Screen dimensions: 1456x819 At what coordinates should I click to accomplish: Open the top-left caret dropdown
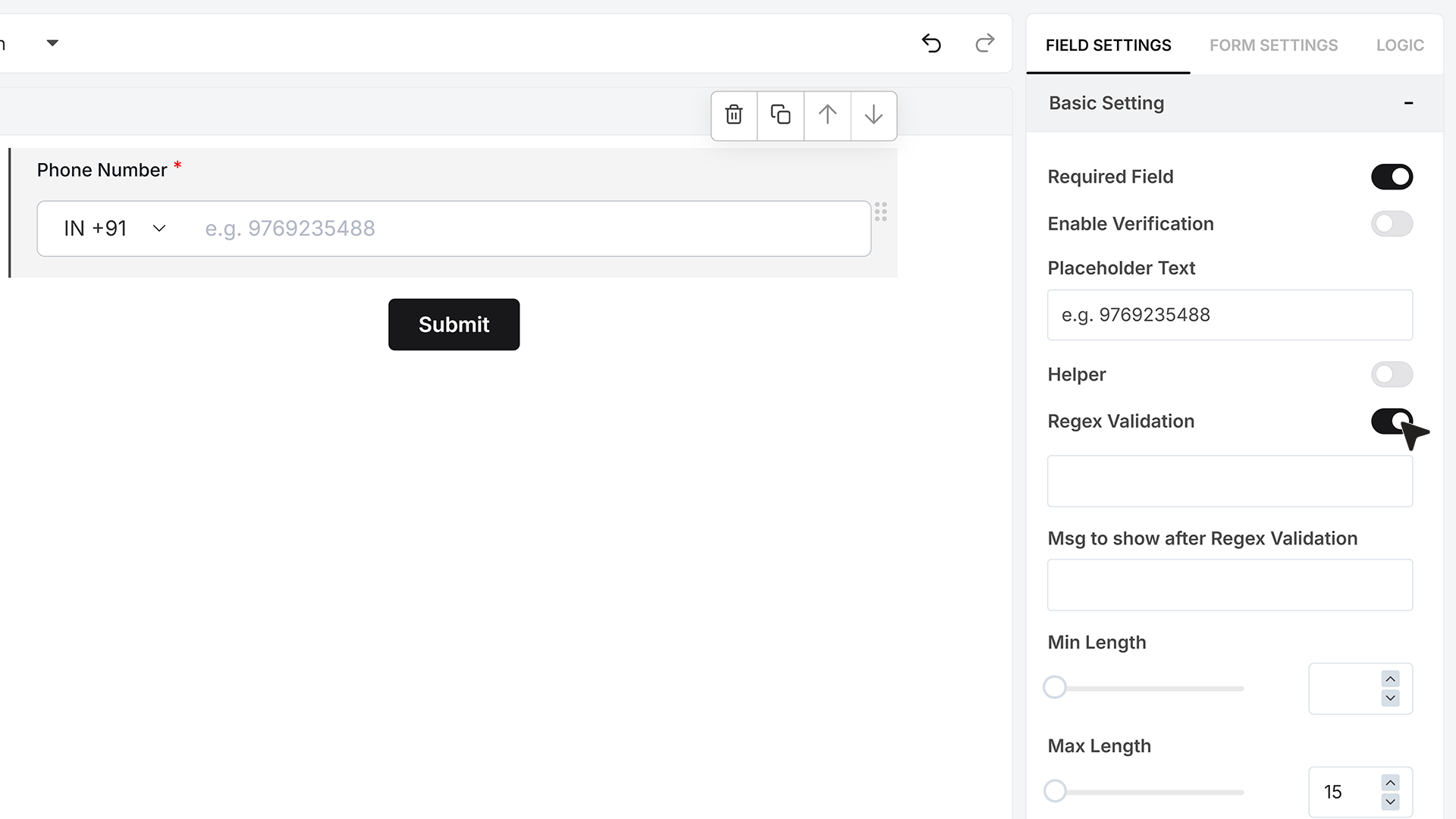(52, 43)
